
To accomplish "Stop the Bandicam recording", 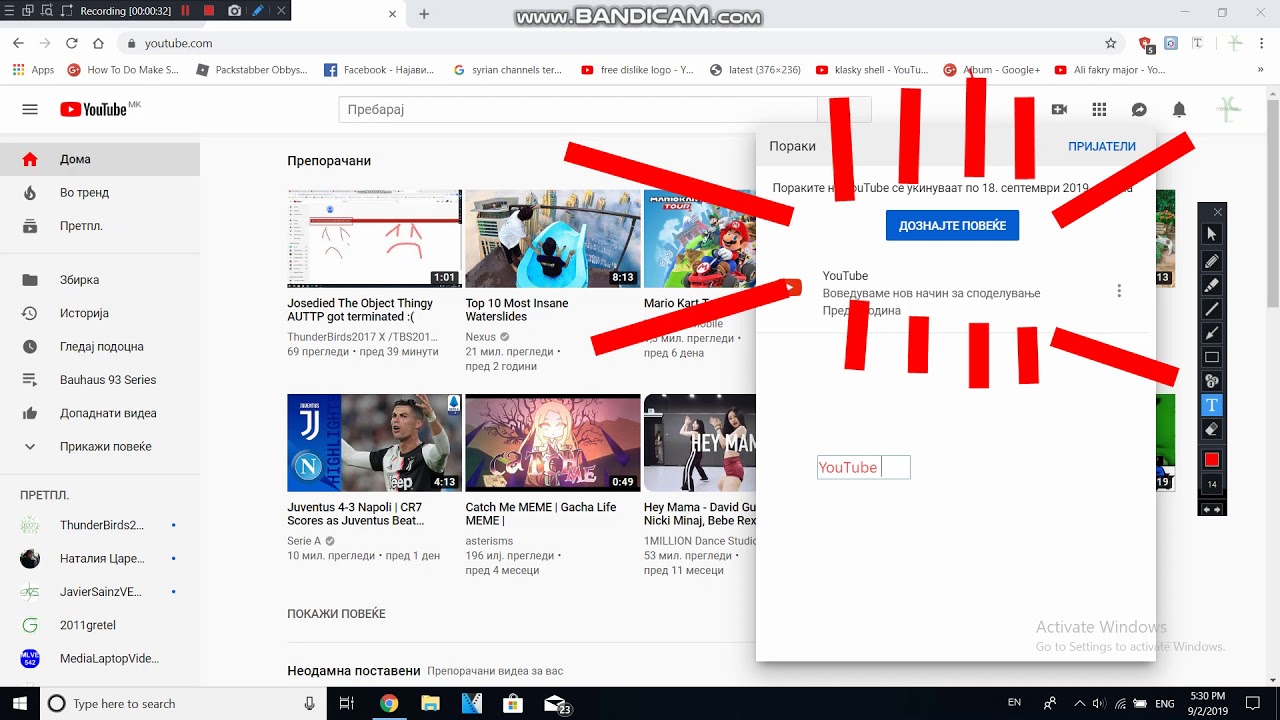I will point(209,11).
